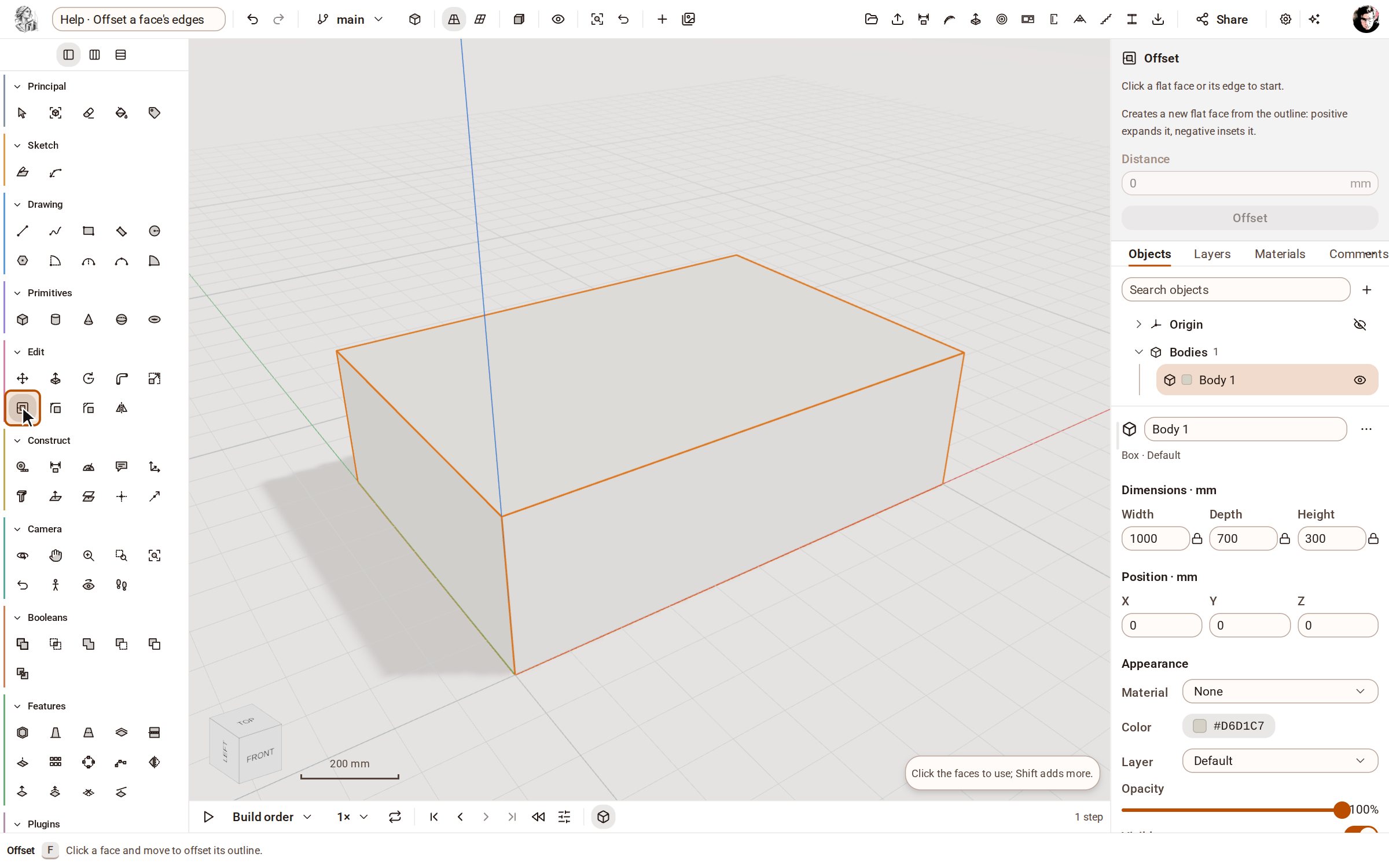1389x868 pixels.
Task: Open the Build order dropdown
Action: point(272,816)
